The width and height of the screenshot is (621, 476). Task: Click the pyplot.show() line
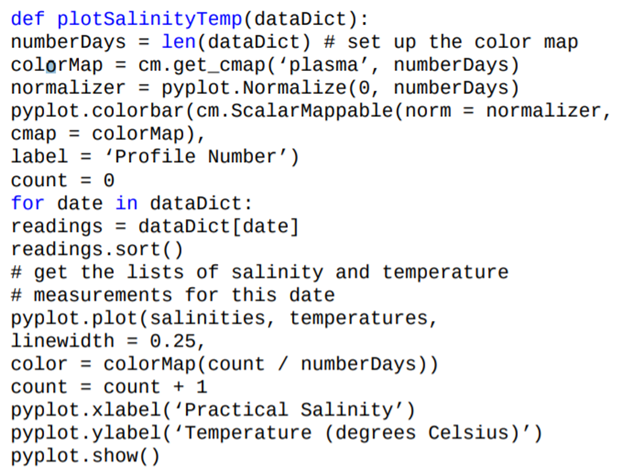coord(86,456)
